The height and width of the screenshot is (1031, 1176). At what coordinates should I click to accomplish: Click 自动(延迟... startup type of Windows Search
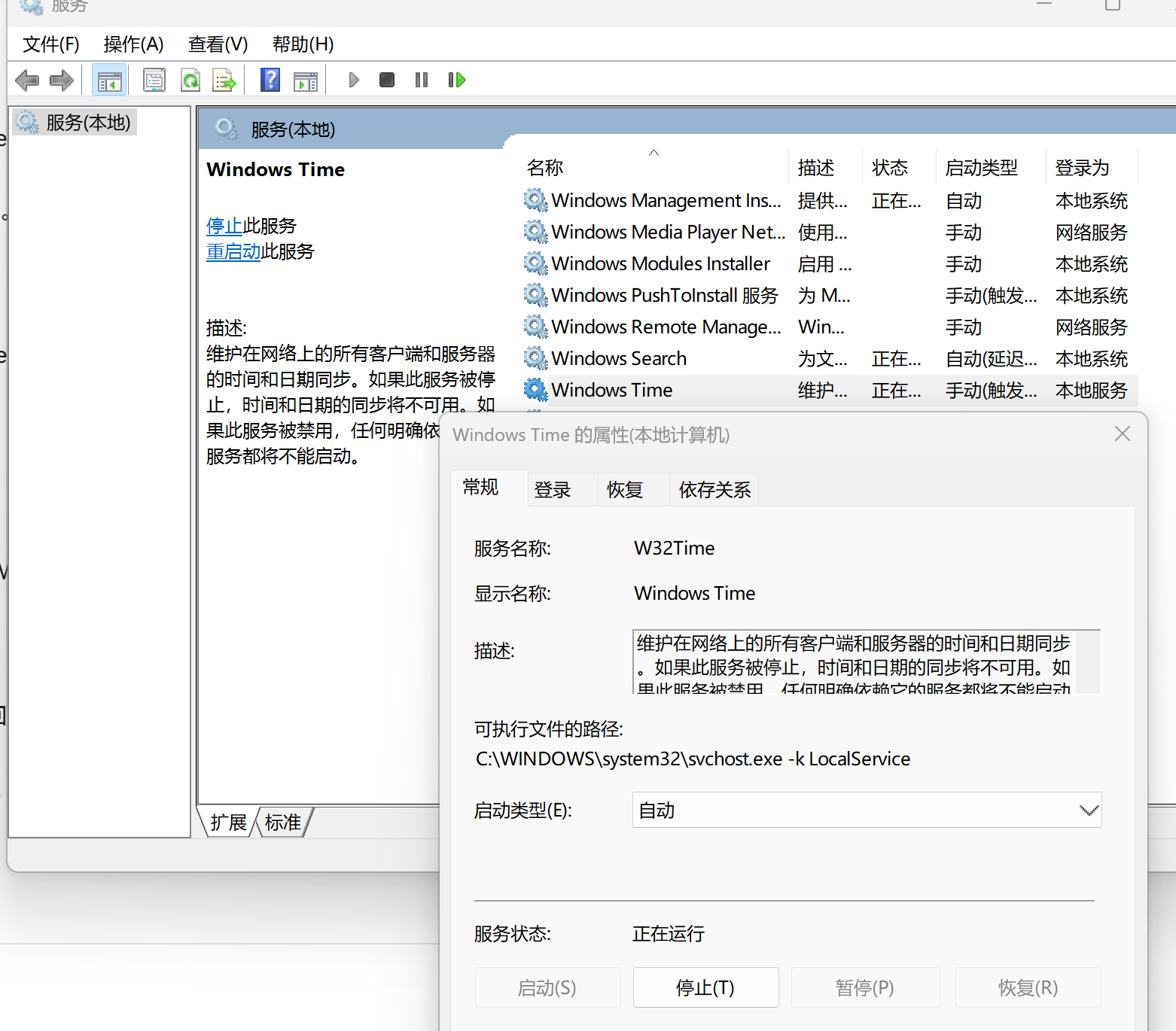click(x=992, y=358)
